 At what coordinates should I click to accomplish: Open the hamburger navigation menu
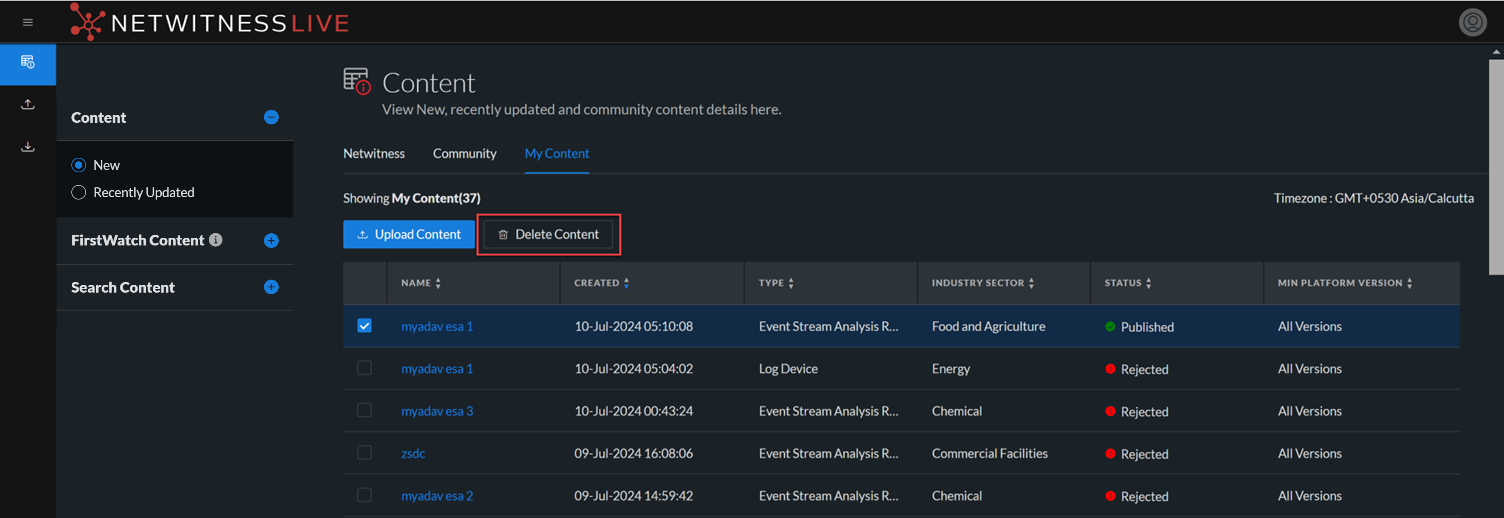(28, 22)
